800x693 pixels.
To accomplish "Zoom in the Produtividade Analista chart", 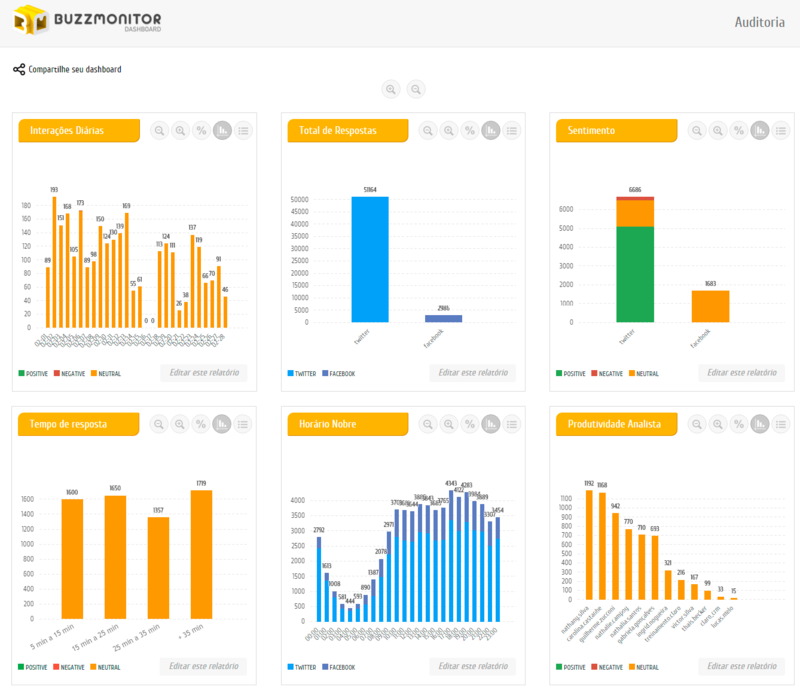I will click(718, 424).
